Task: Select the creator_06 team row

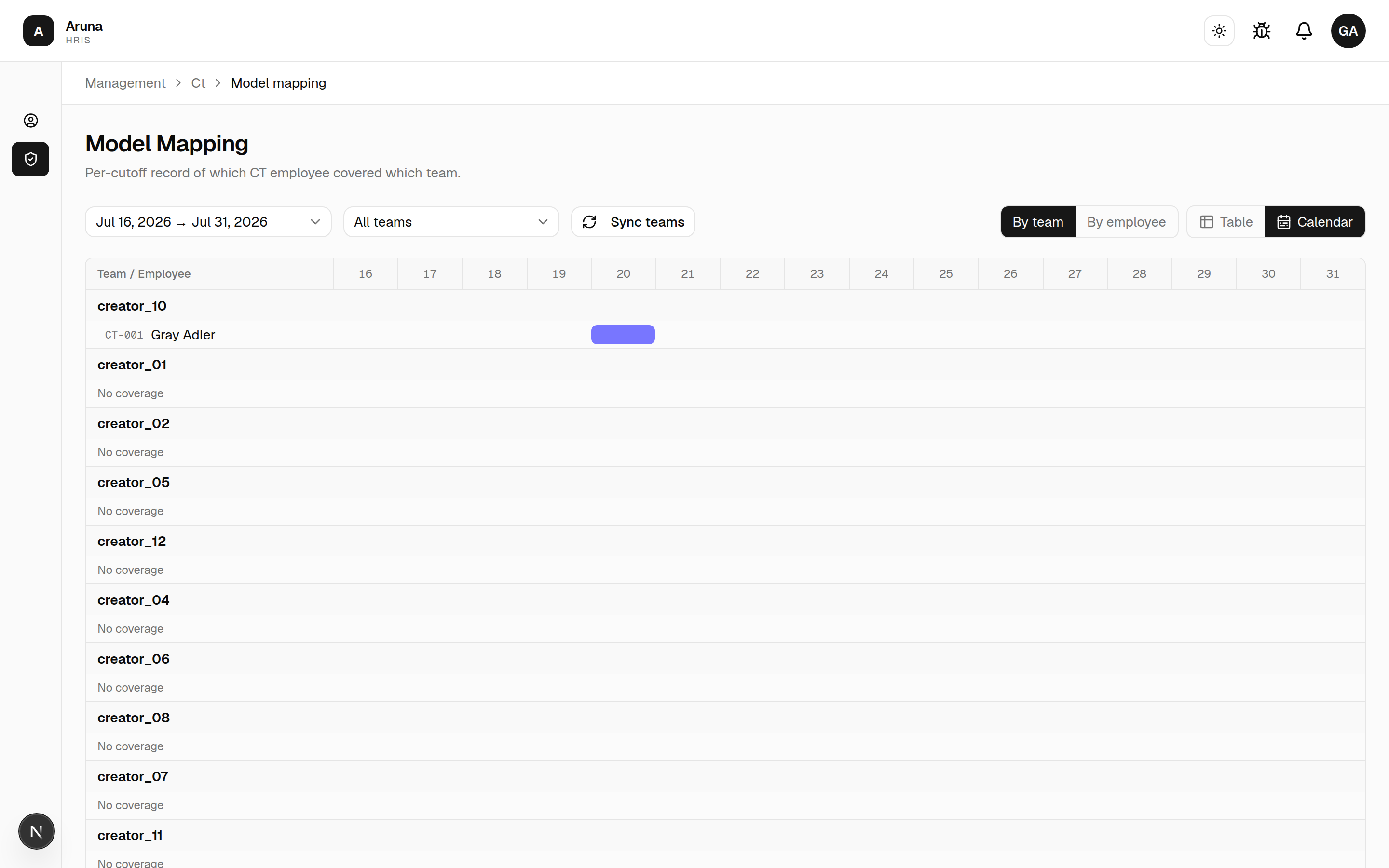Action: 725,659
